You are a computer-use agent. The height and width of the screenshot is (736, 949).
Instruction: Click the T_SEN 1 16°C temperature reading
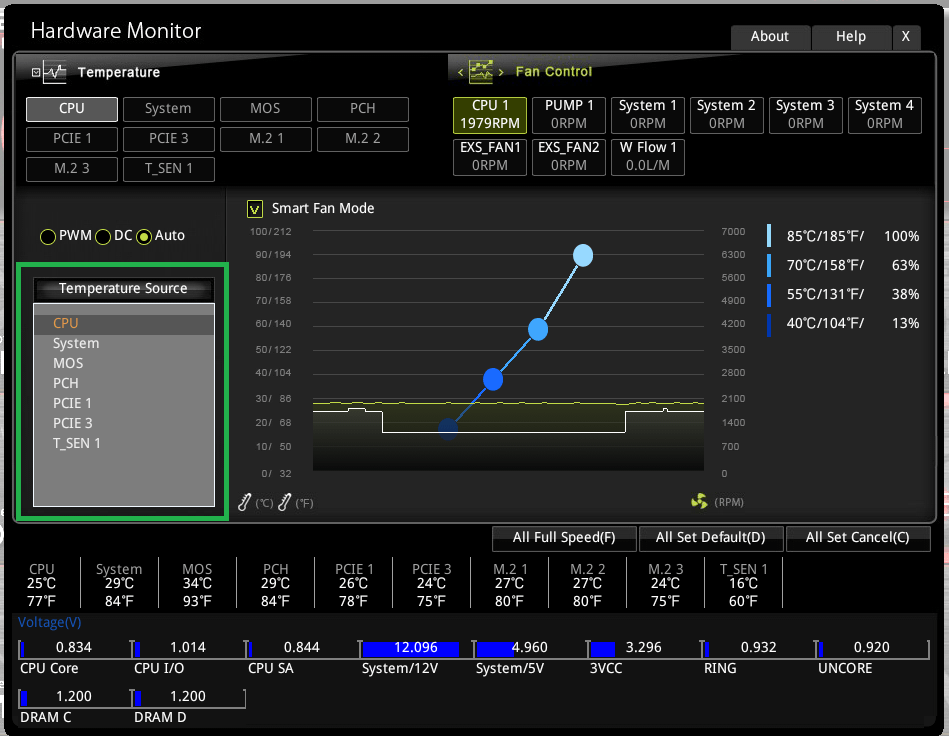tap(743, 585)
